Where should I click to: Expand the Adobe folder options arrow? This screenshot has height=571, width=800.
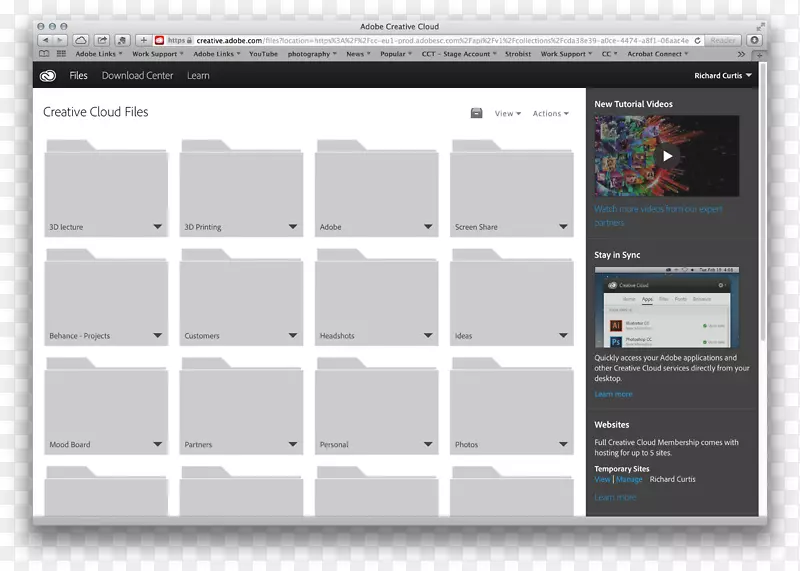[428, 227]
